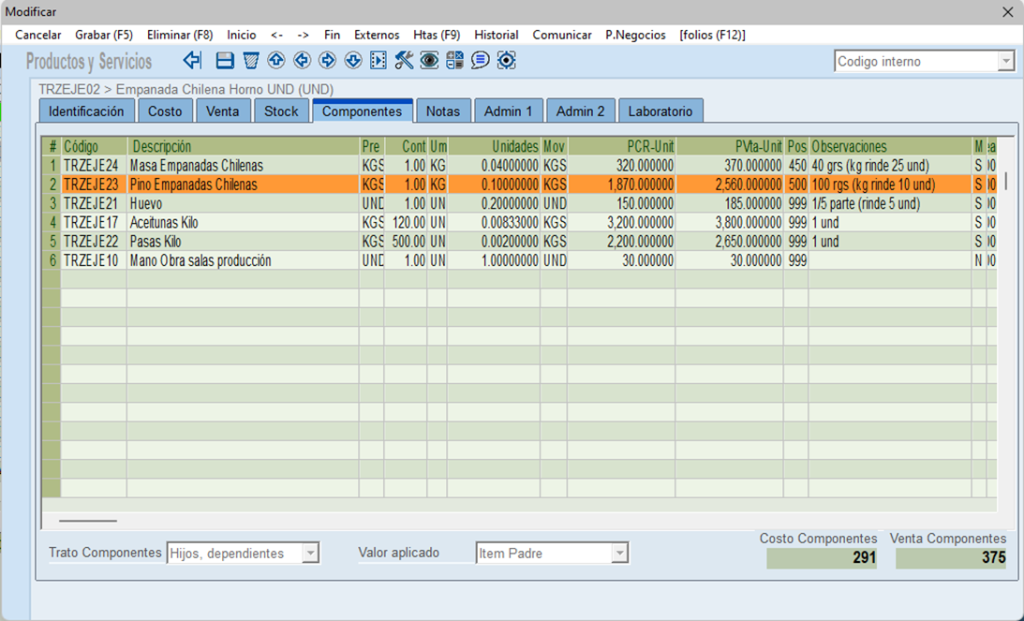Open the calculator icon in toolbar

455,61
